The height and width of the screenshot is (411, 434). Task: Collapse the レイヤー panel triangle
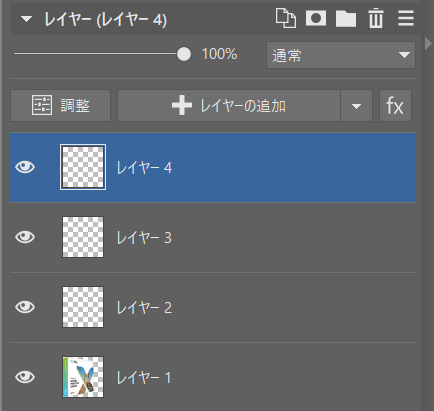click(x=26, y=19)
